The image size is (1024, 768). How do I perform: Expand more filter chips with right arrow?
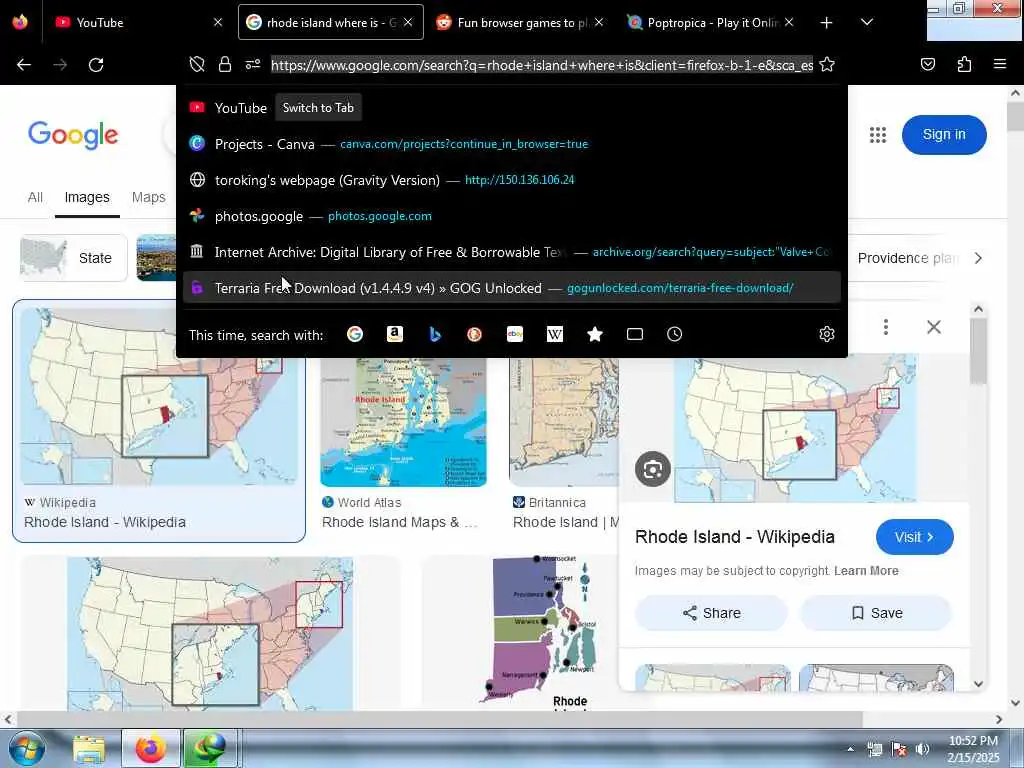pyautogui.click(x=978, y=258)
